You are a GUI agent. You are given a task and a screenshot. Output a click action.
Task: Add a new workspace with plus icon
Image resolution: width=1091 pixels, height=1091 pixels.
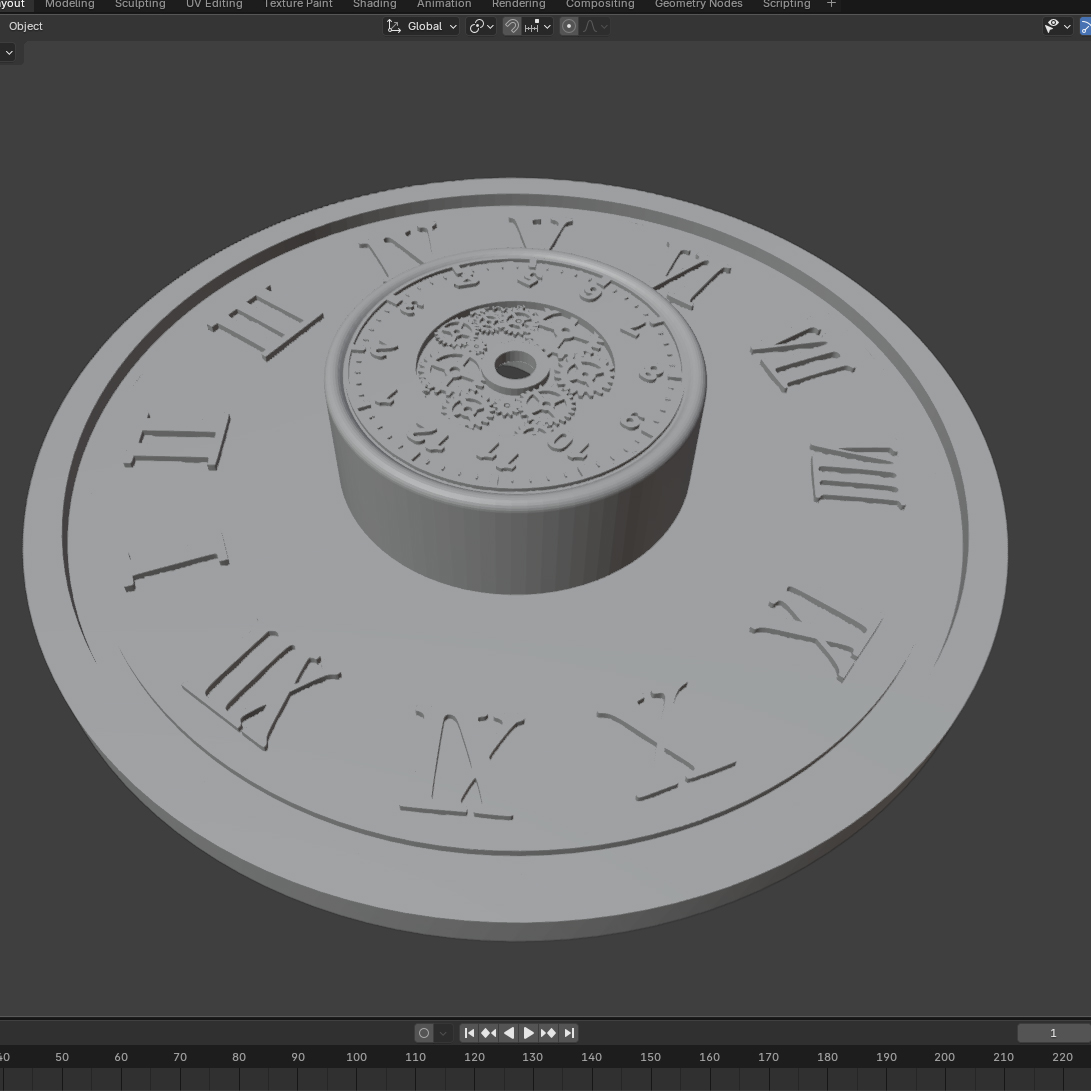[x=831, y=4]
